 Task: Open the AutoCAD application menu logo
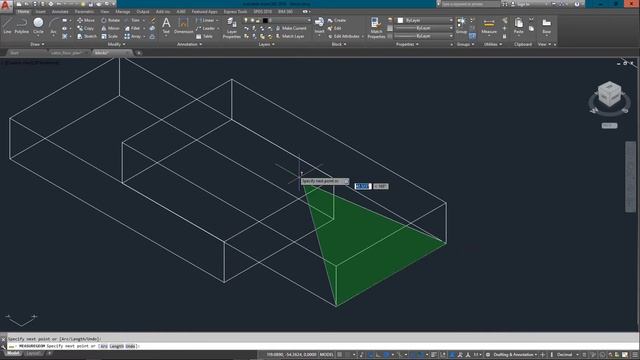click(x=6, y=5)
